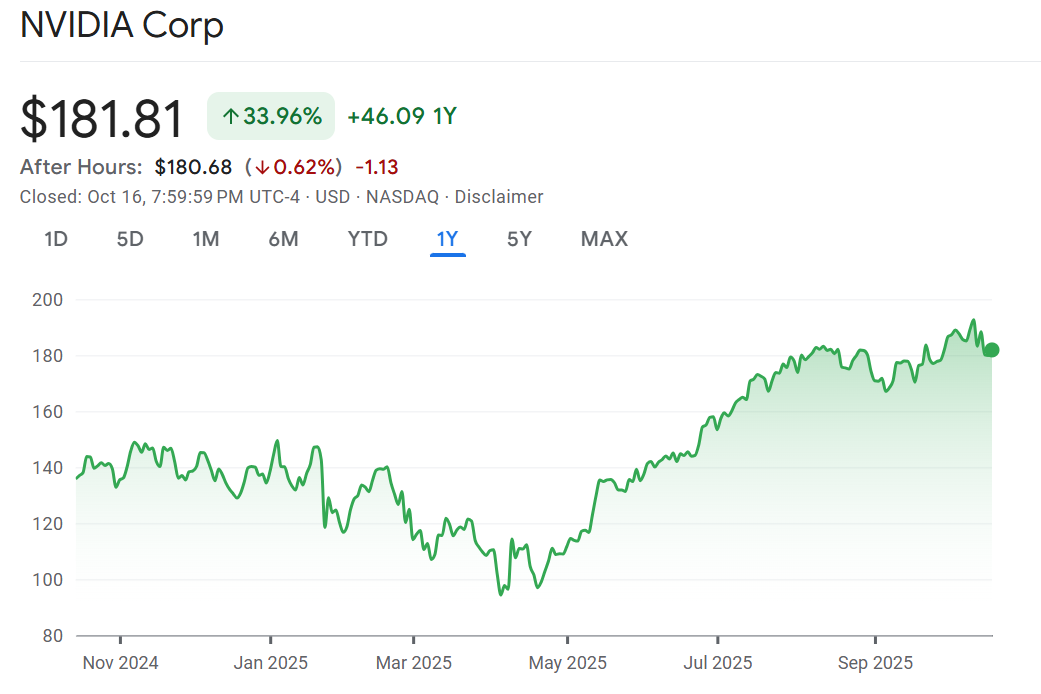This screenshot has width=1041, height=694.
Task: Click the Sep 2025 axis label
Action: (875, 663)
